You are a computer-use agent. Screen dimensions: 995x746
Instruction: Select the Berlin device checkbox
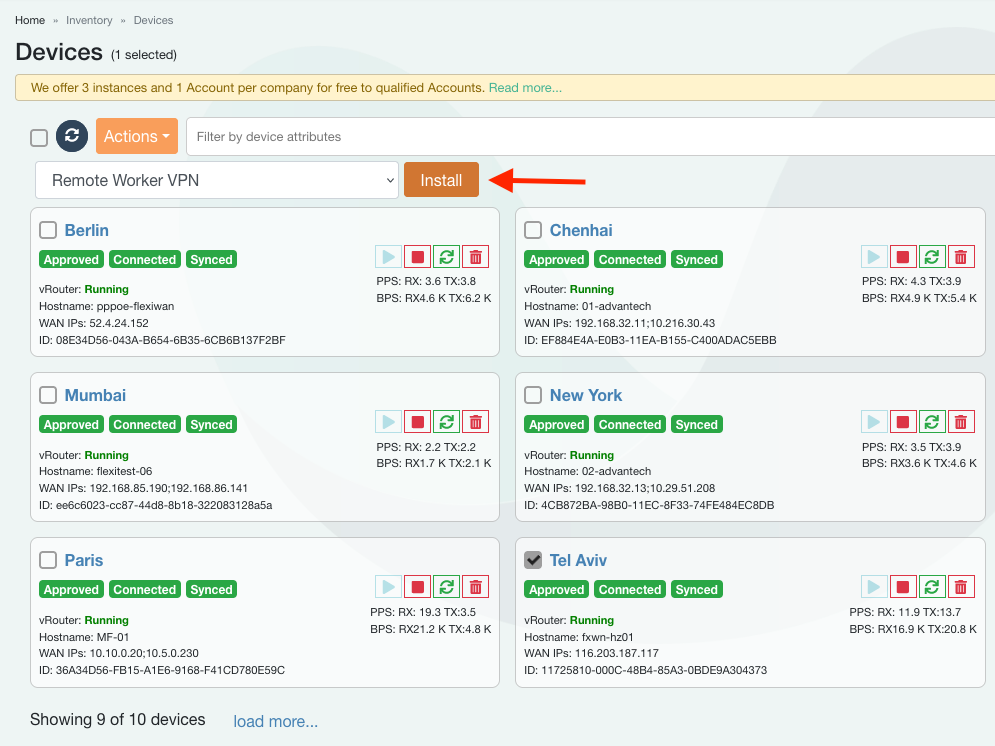point(48,230)
